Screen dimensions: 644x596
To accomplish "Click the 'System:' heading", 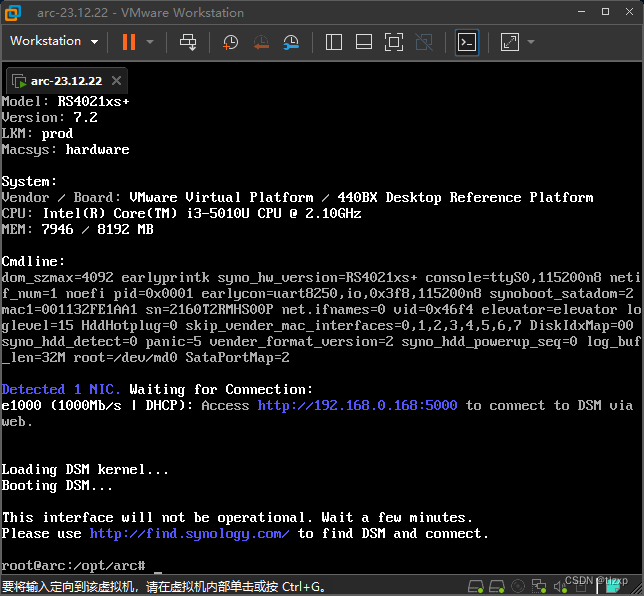I will pos(29,182).
